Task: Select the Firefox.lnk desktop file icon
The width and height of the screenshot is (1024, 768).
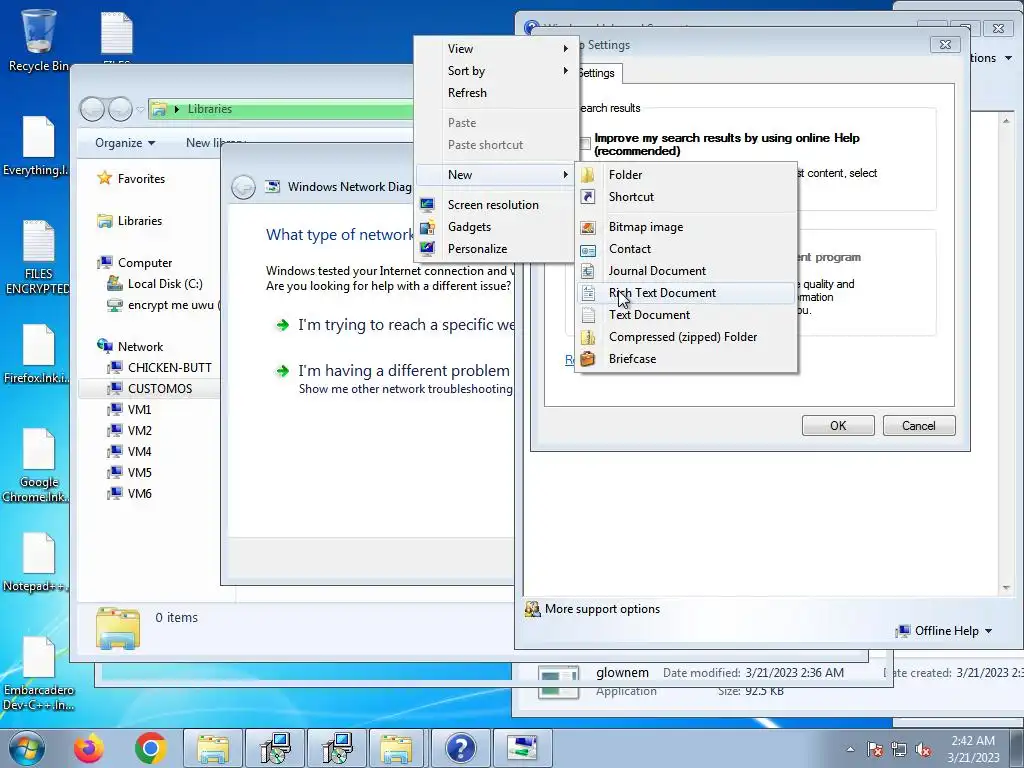Action: (x=37, y=354)
